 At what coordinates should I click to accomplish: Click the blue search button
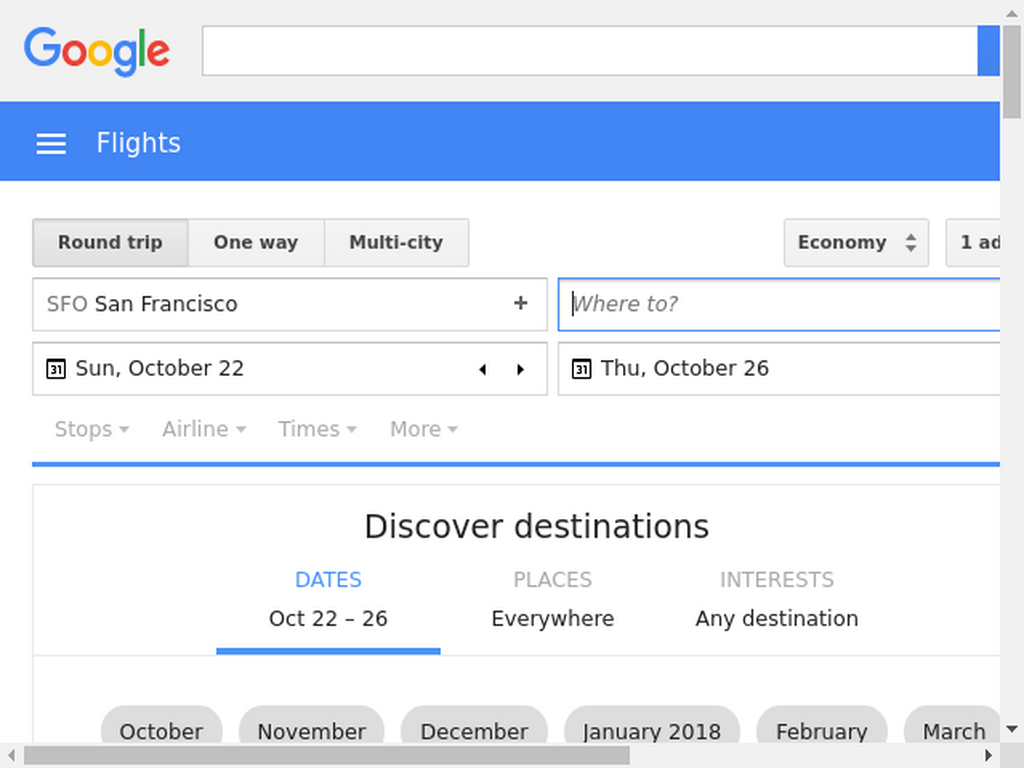pos(988,51)
